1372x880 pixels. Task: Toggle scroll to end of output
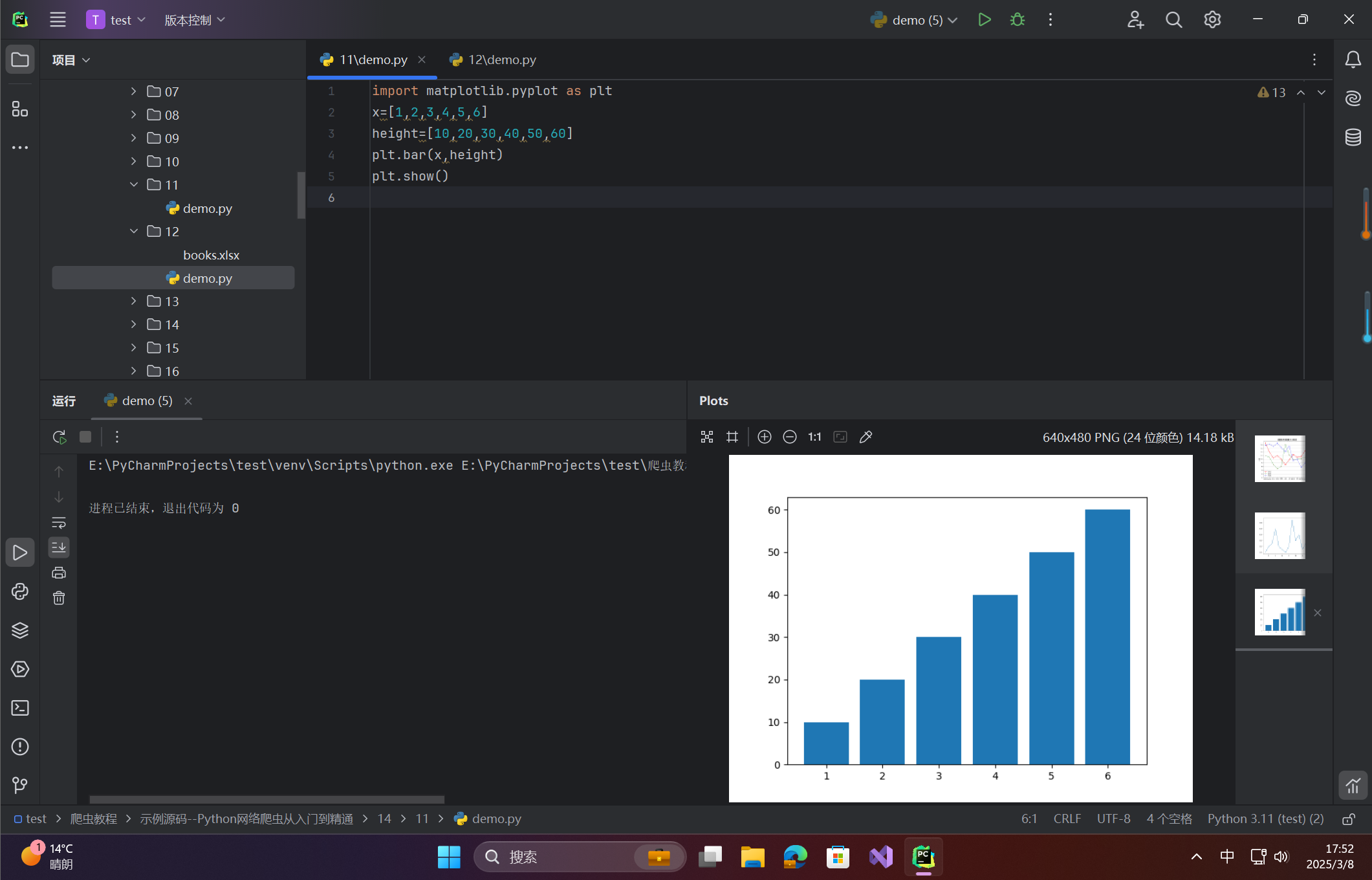tap(59, 547)
